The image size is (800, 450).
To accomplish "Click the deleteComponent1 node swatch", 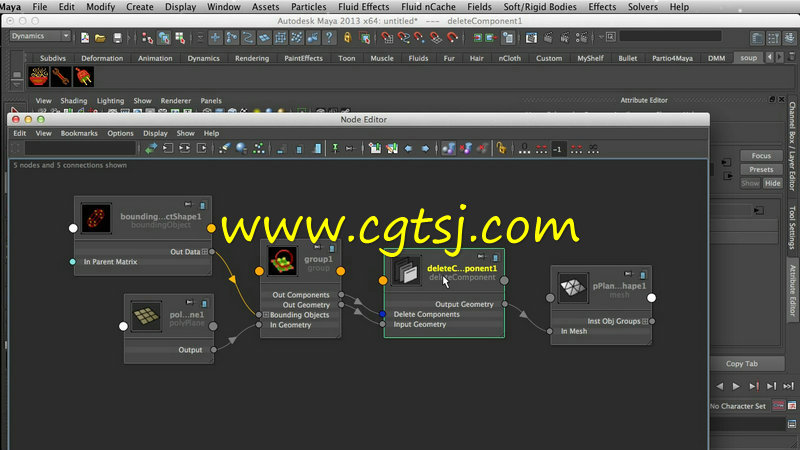I will point(406,270).
